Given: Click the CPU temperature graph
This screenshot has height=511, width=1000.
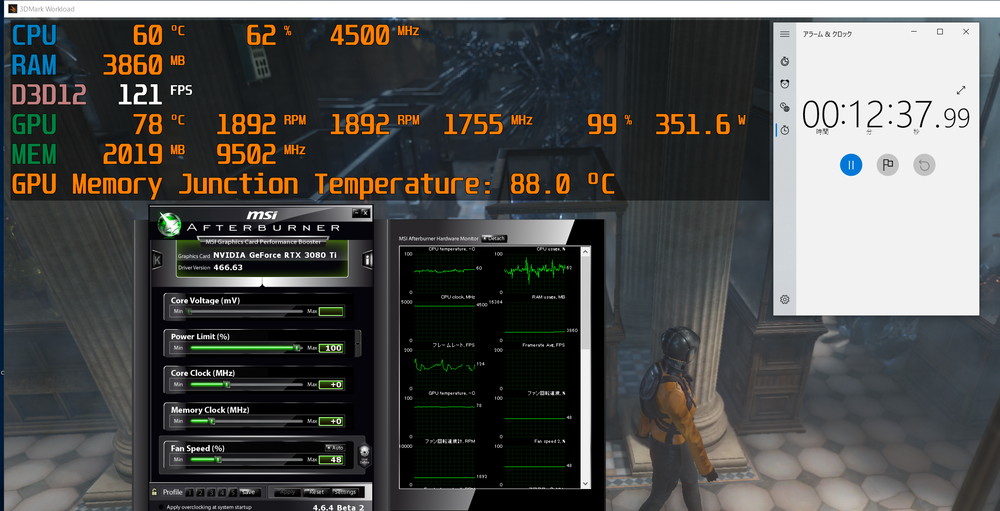Looking at the screenshot, I should [x=445, y=271].
